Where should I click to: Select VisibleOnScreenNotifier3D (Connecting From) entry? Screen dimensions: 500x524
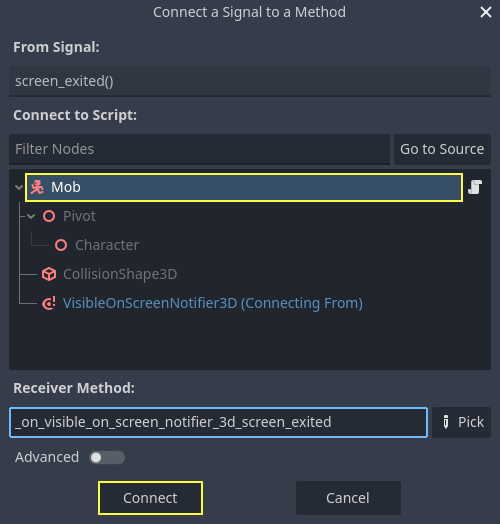click(213, 303)
